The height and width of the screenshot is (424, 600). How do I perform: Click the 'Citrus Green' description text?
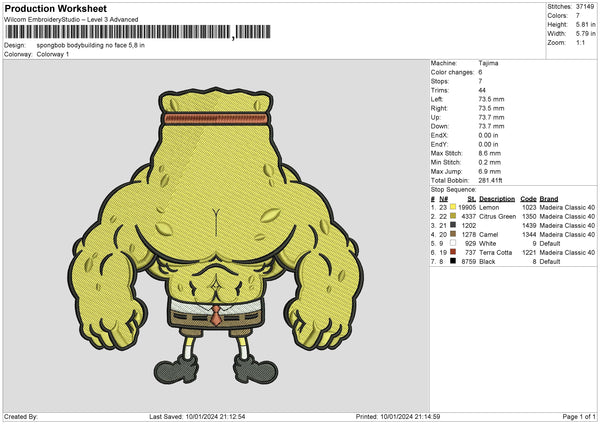(x=497, y=217)
